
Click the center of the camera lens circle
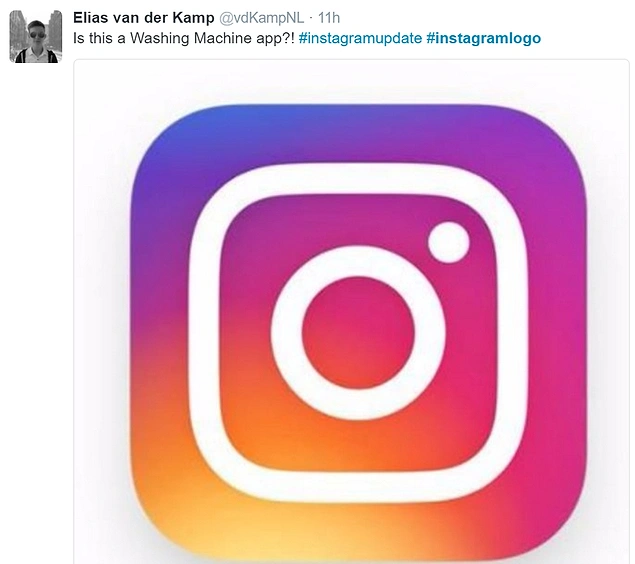359,333
